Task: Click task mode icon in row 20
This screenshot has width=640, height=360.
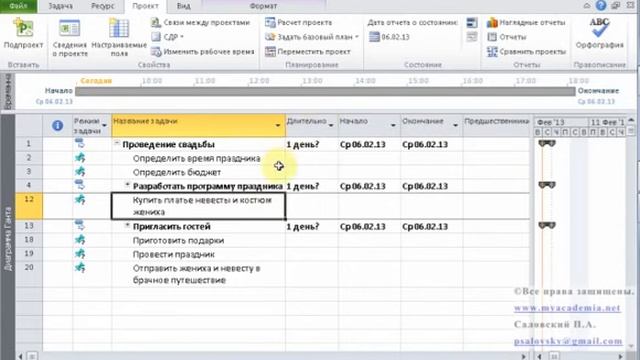Action: [x=80, y=267]
